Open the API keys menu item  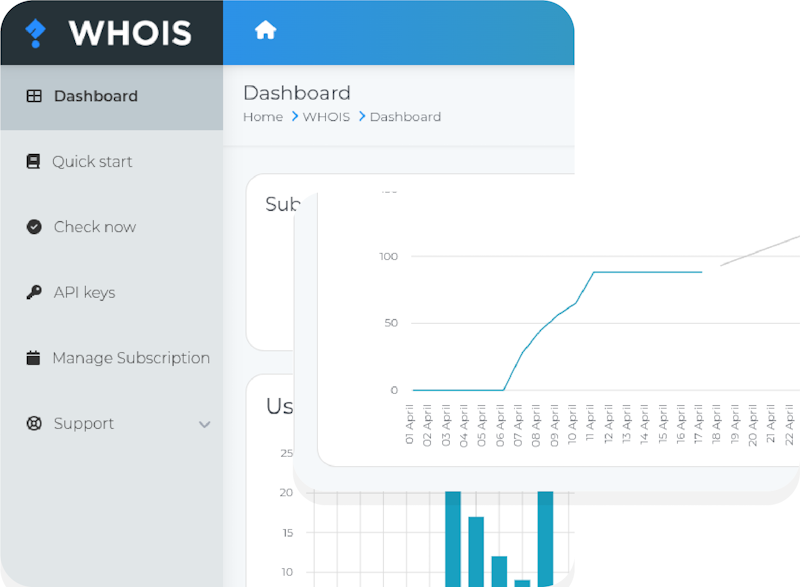click(85, 293)
